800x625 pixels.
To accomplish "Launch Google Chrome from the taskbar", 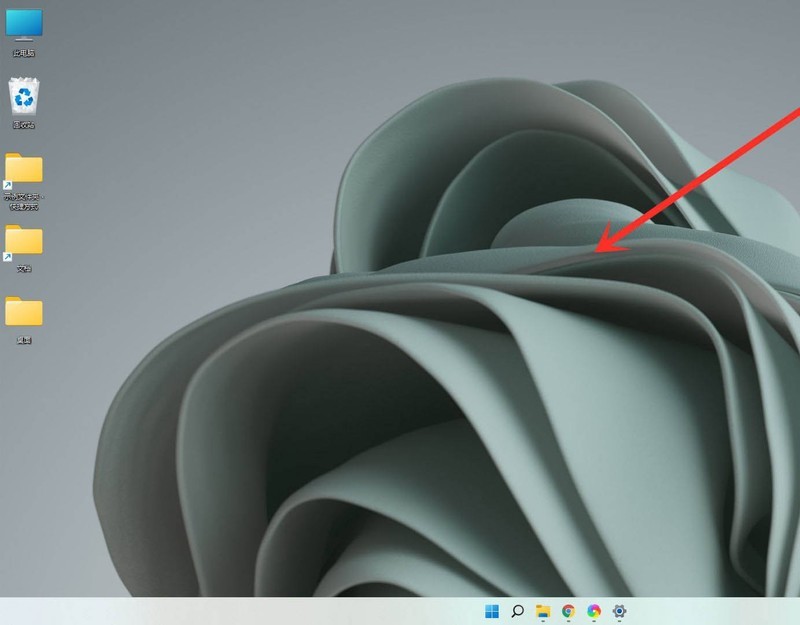I will [569, 611].
